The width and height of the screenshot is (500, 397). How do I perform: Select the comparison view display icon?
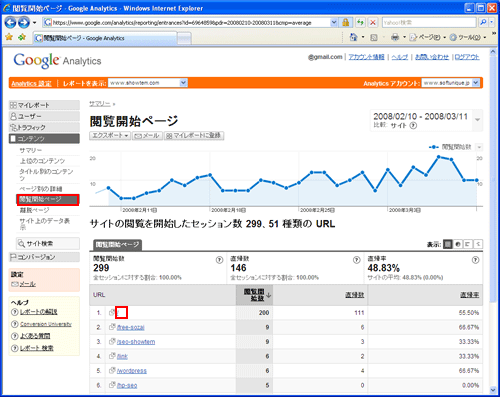(x=478, y=244)
